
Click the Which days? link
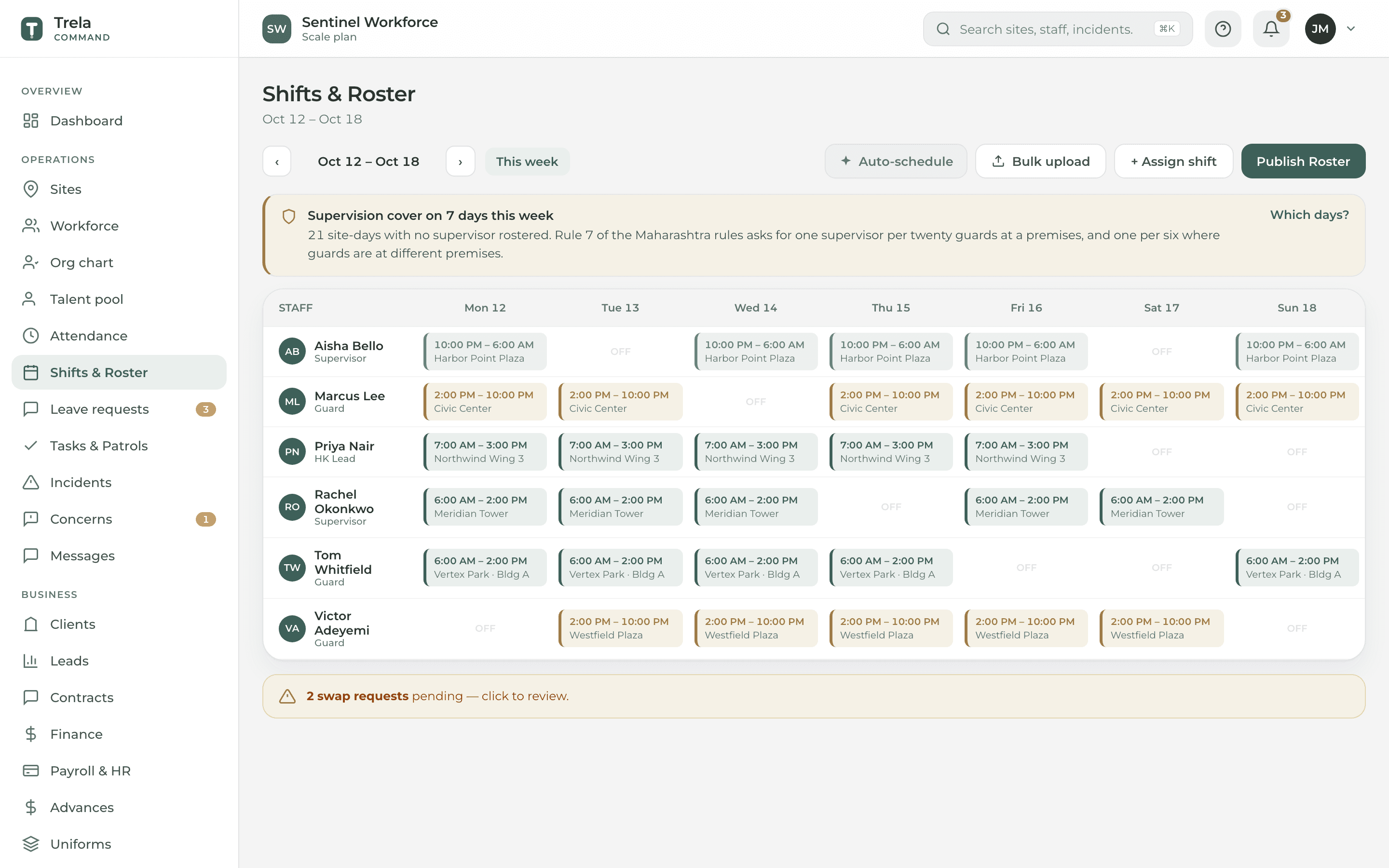(1309, 215)
